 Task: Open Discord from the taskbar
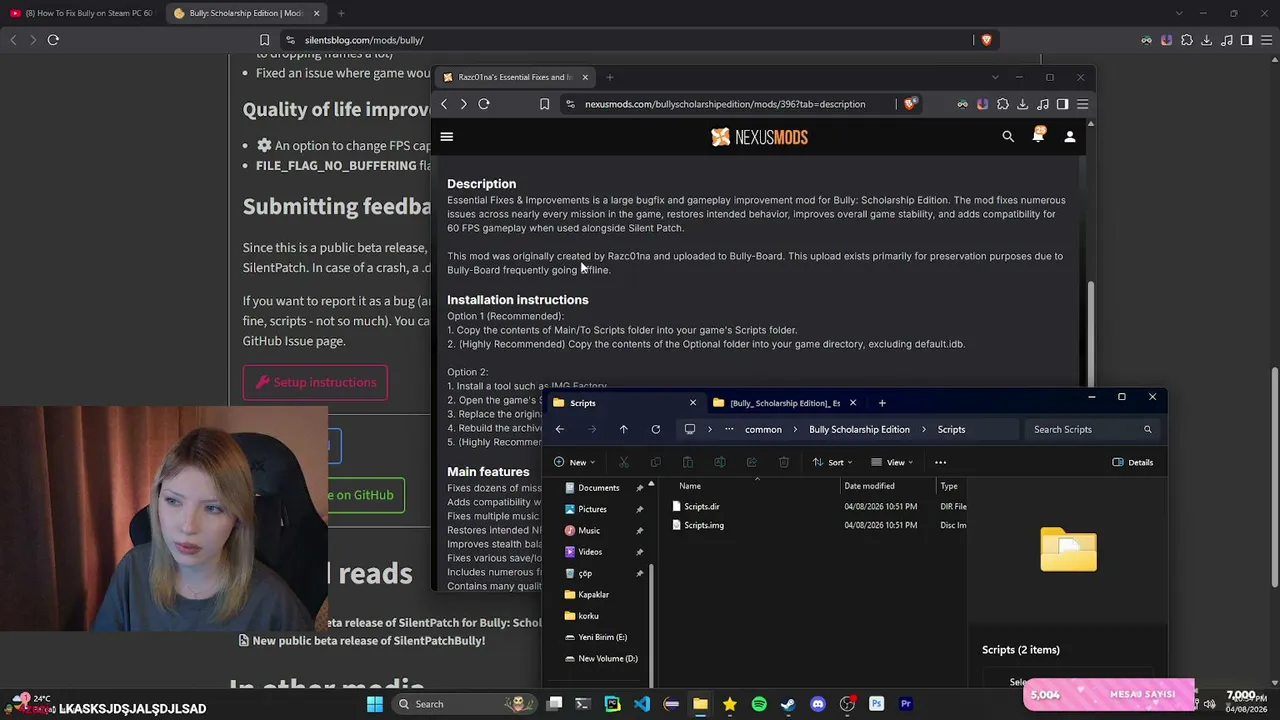coord(818,704)
